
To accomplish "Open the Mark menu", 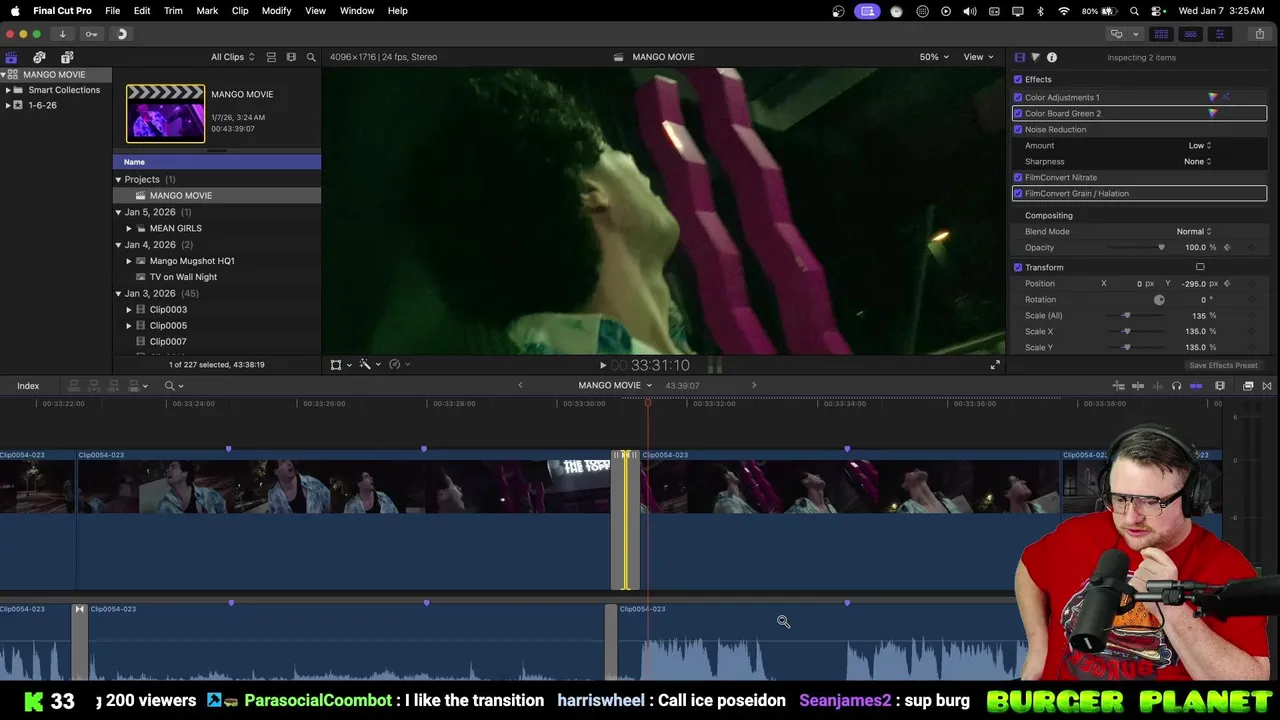I will click(x=207, y=11).
